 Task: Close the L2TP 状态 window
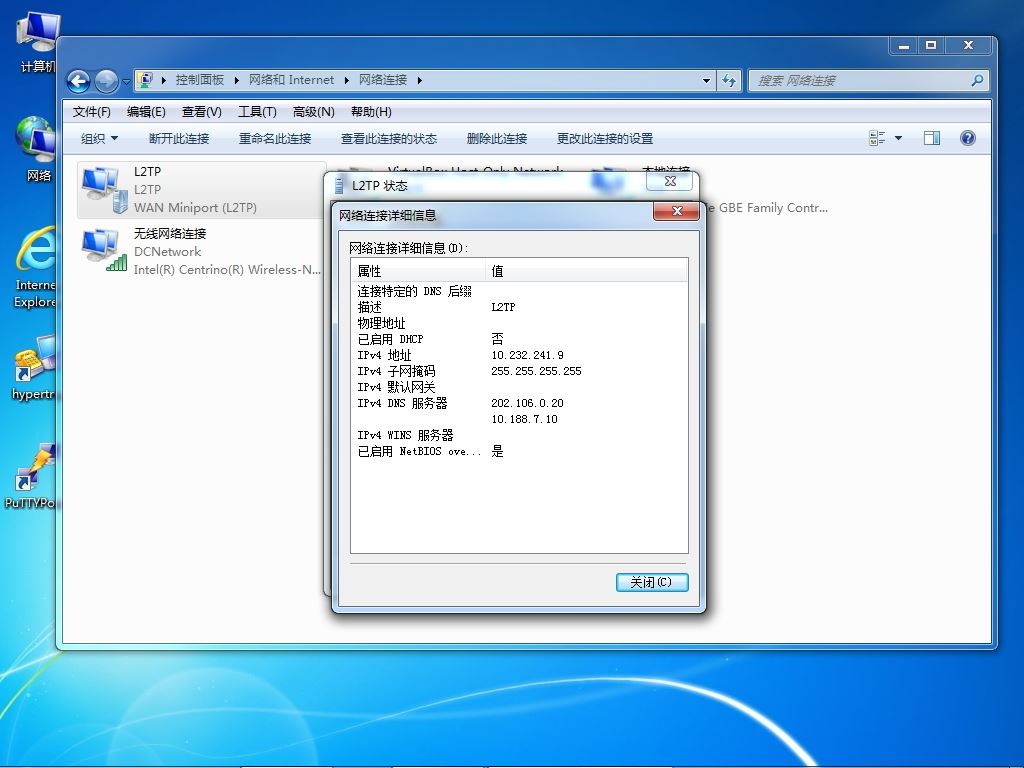point(669,181)
